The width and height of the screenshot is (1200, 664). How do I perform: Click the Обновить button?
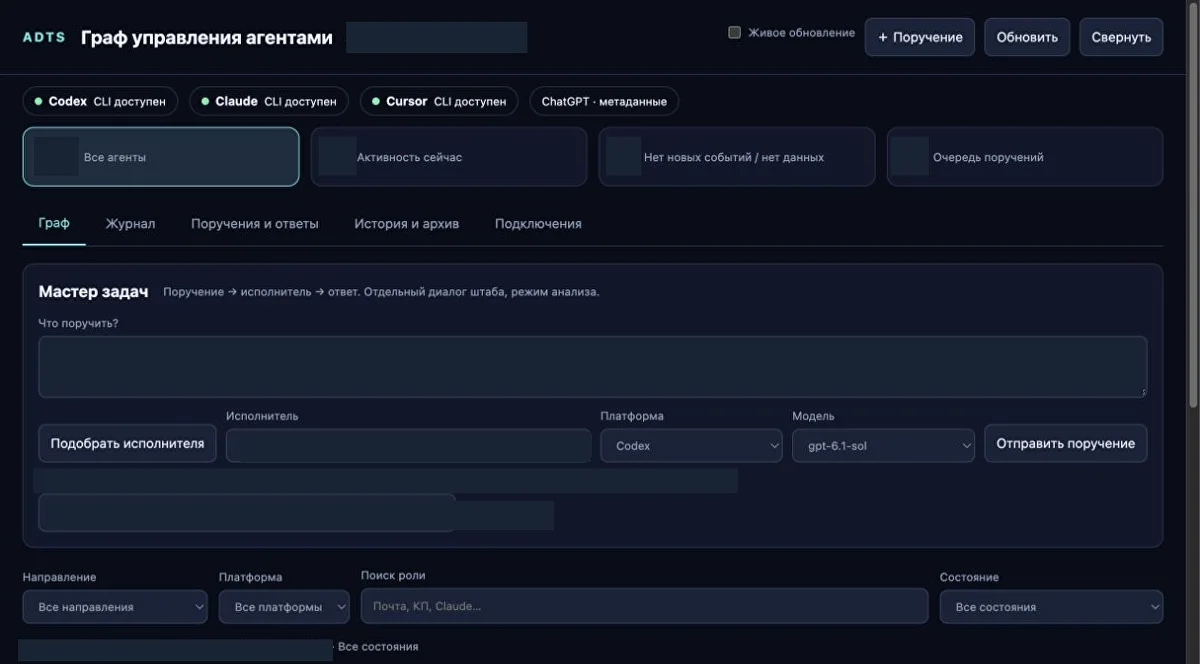pos(1027,37)
